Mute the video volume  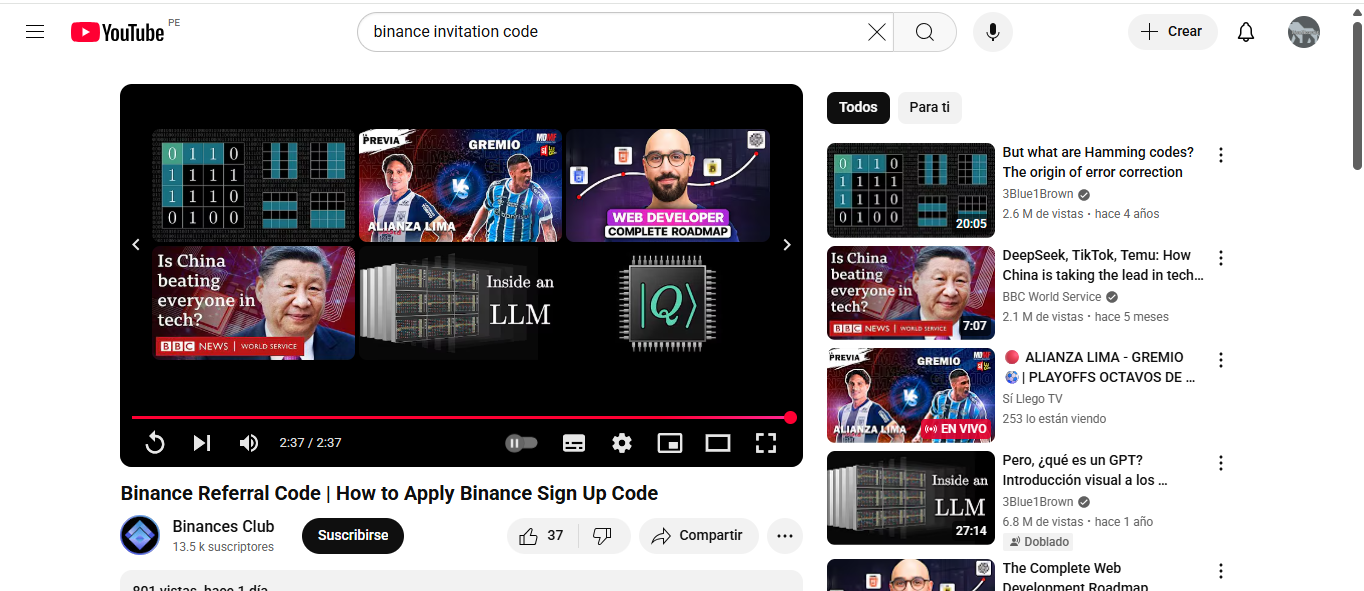coord(249,443)
